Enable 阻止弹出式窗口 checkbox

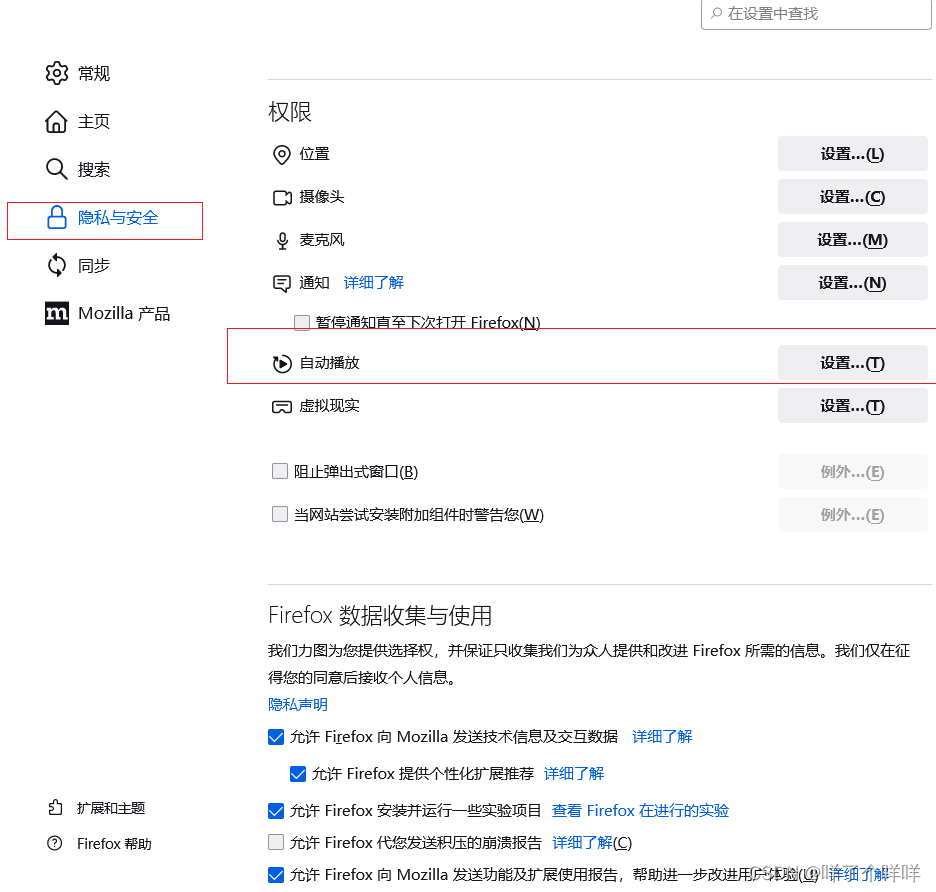coord(280,471)
